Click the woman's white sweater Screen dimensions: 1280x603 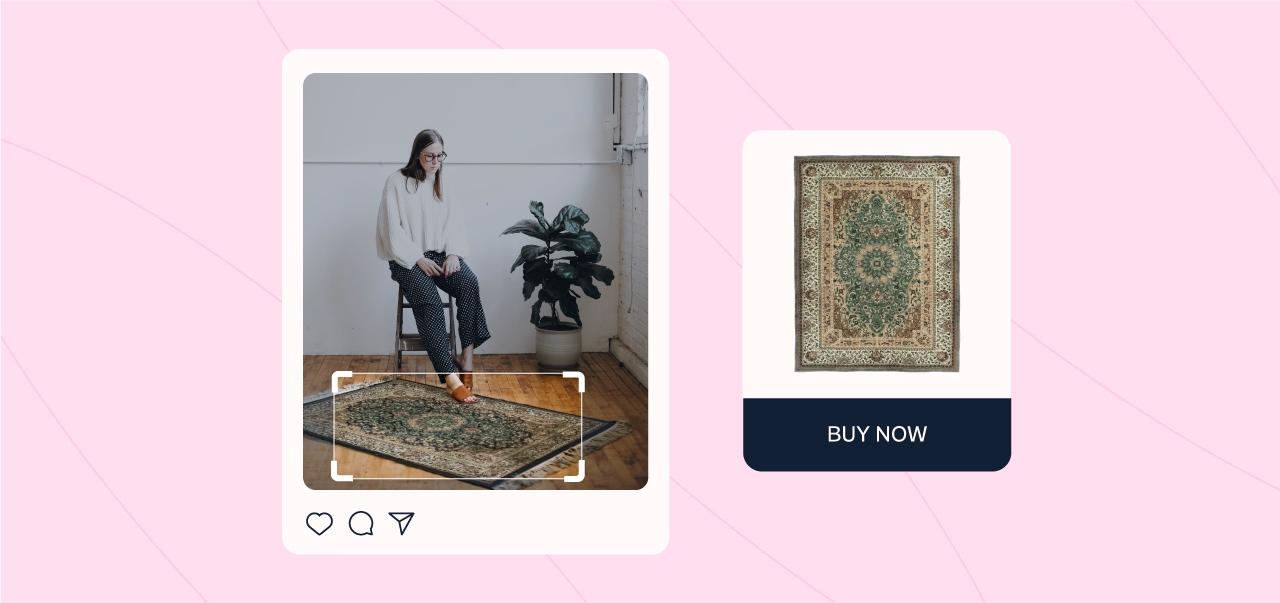click(x=418, y=220)
